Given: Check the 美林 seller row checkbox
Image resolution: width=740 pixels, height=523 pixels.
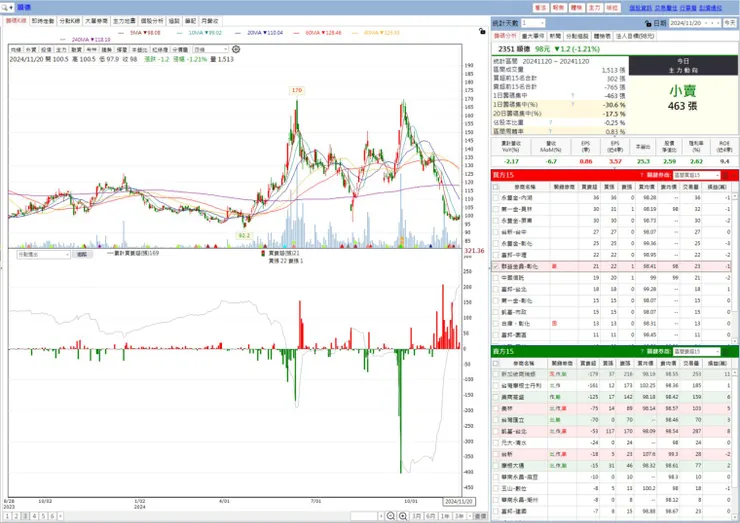Looking at the screenshot, I should click(496, 409).
